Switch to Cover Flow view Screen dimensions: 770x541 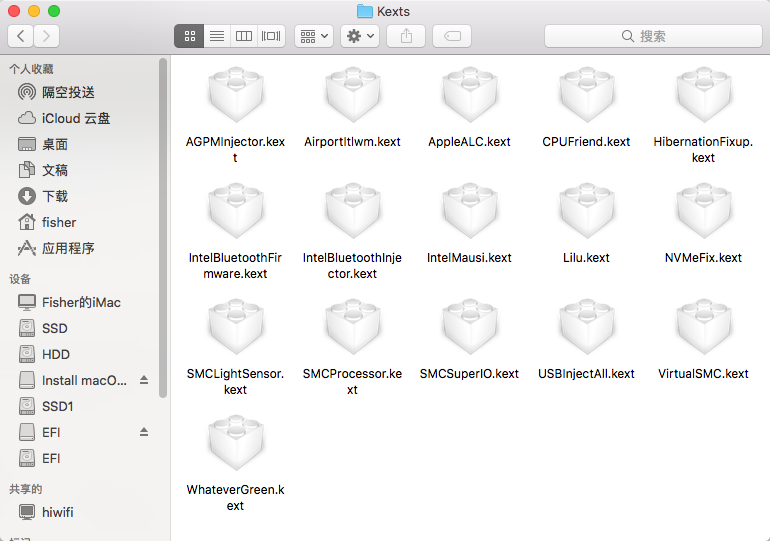pyautogui.click(x=271, y=36)
